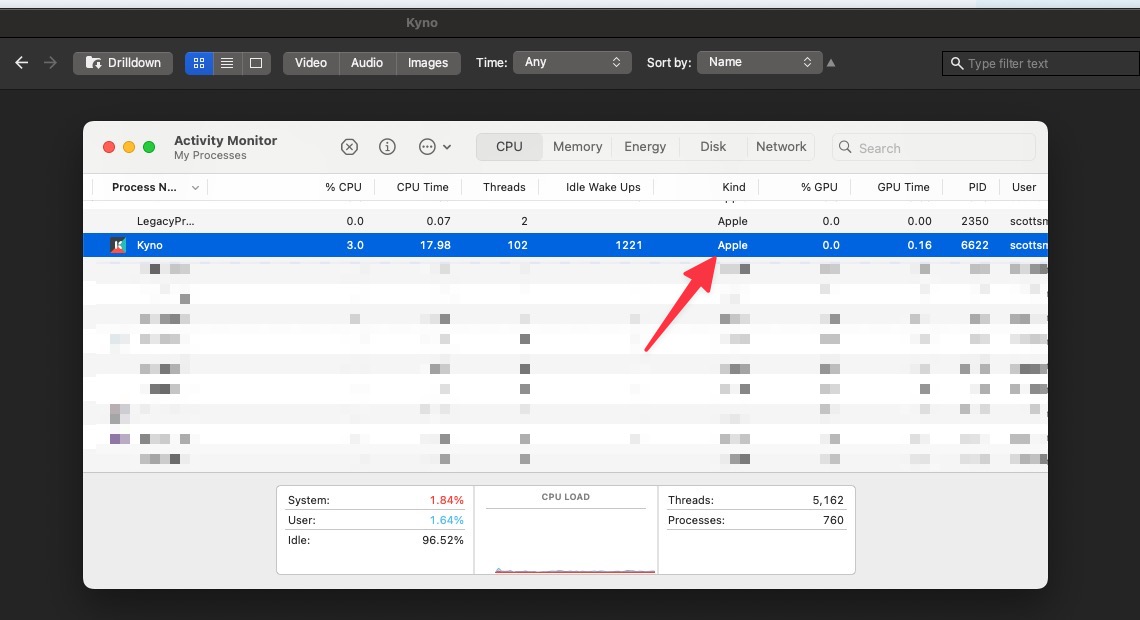Image resolution: width=1140 pixels, height=620 pixels.
Task: Minimize Activity Monitor with yellow button
Action: [129, 147]
